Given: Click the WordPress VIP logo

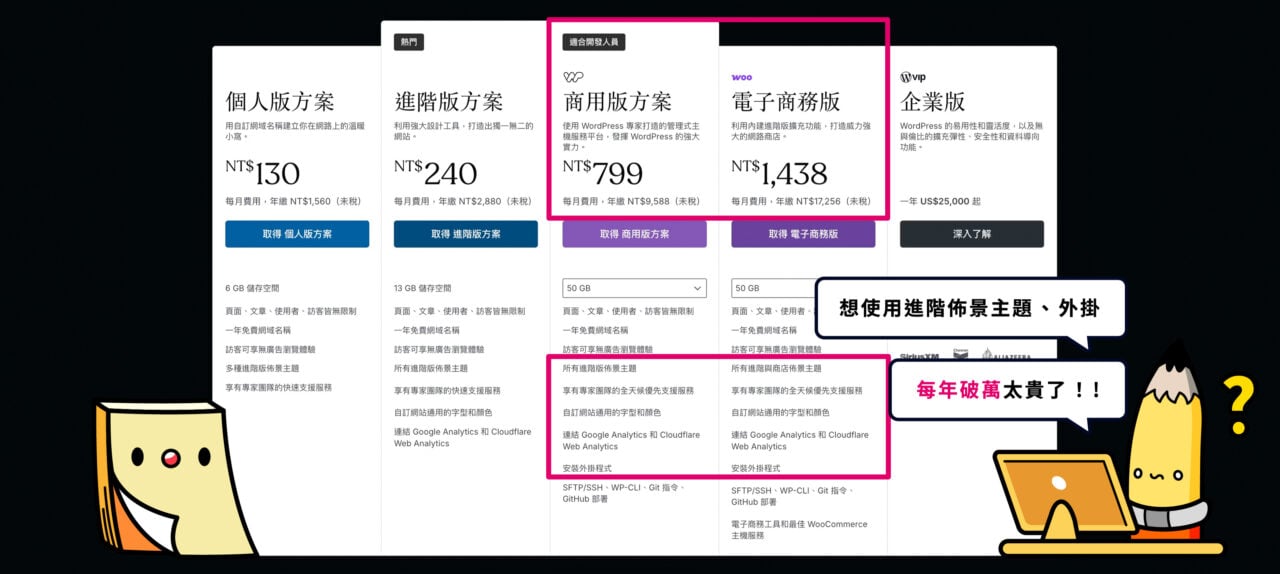Looking at the screenshot, I should pos(912,77).
